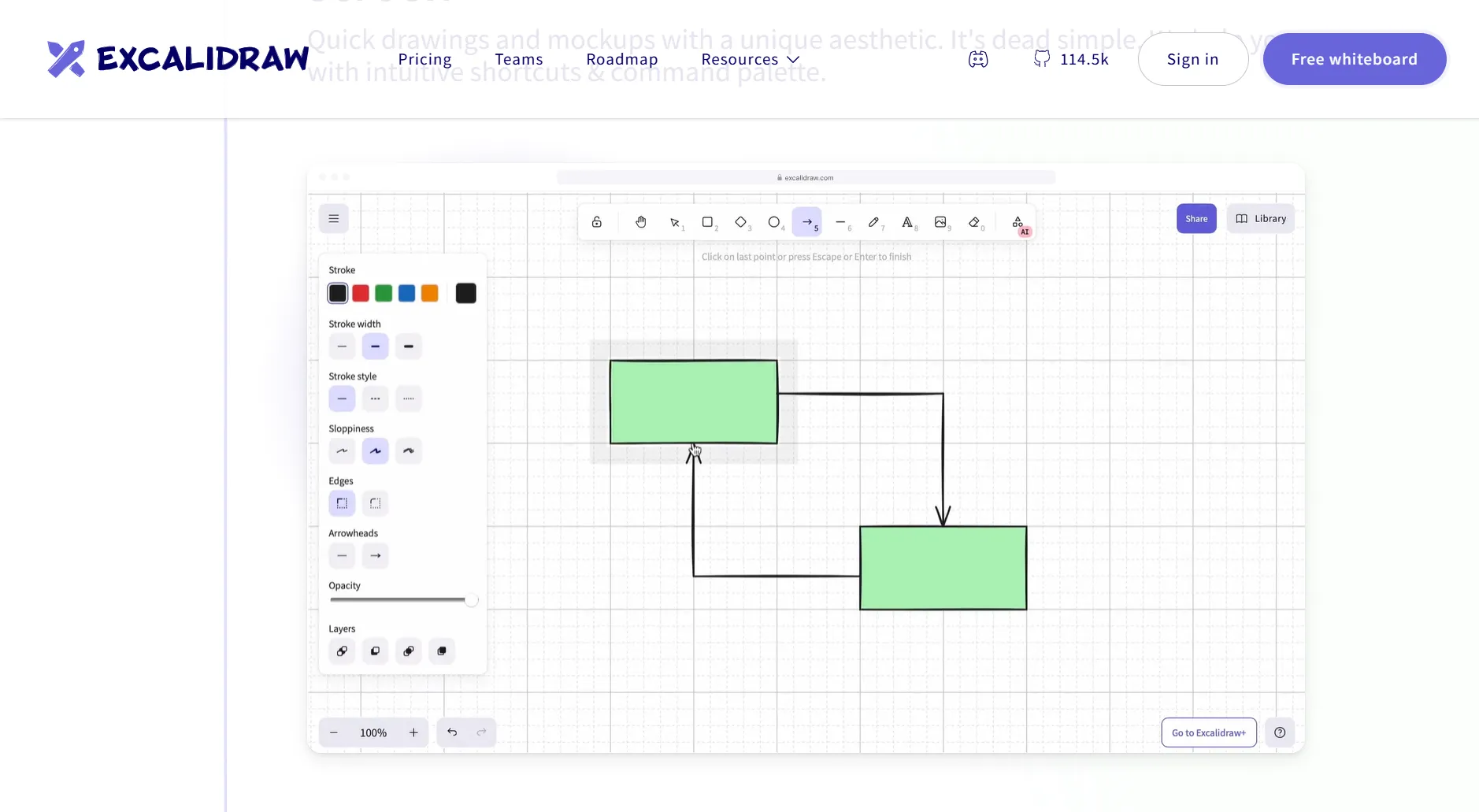Image resolution: width=1479 pixels, height=812 pixels.
Task: Select the Diamond shape tool
Action: click(740, 222)
